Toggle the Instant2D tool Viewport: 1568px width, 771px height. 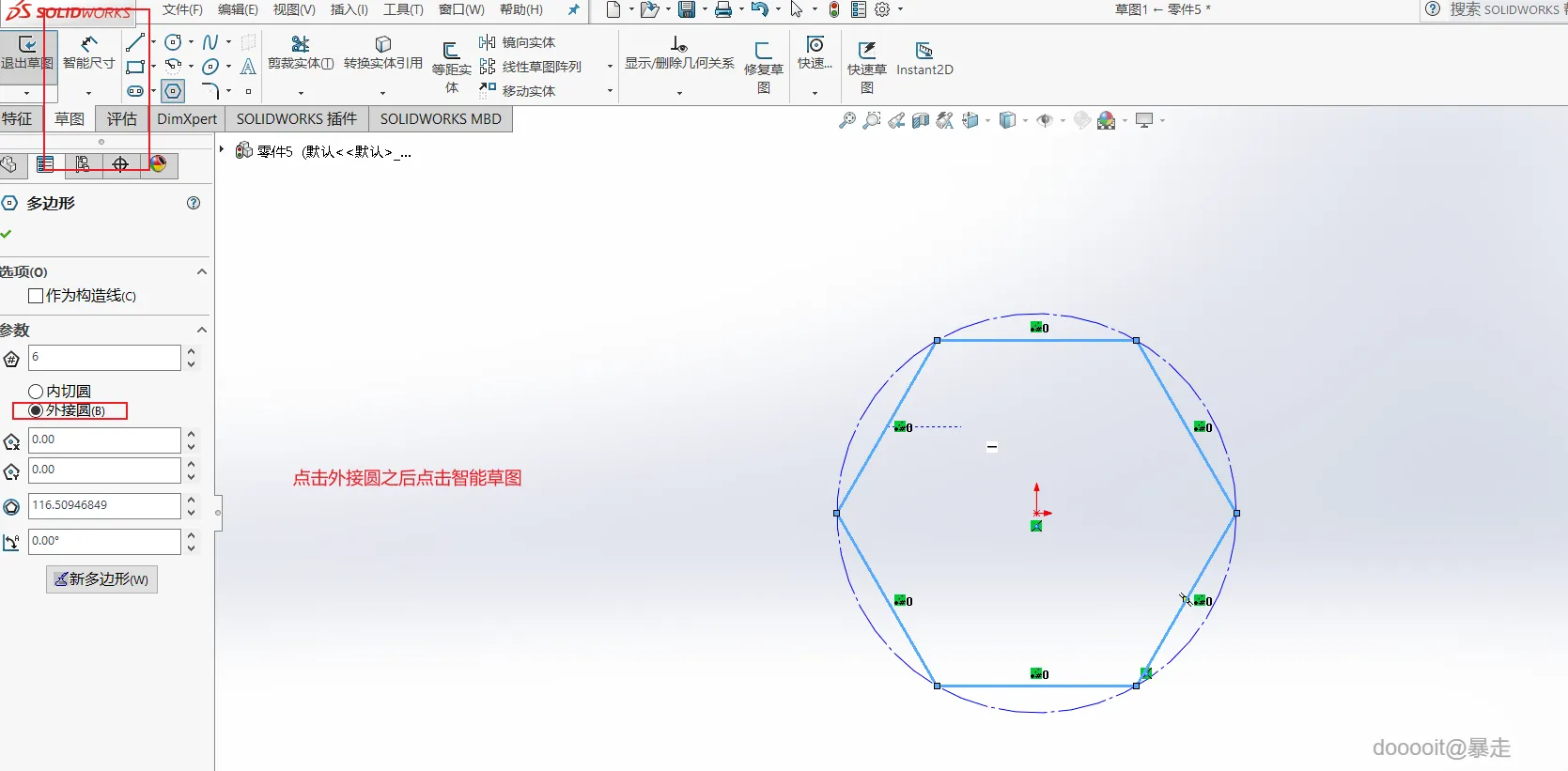924,58
